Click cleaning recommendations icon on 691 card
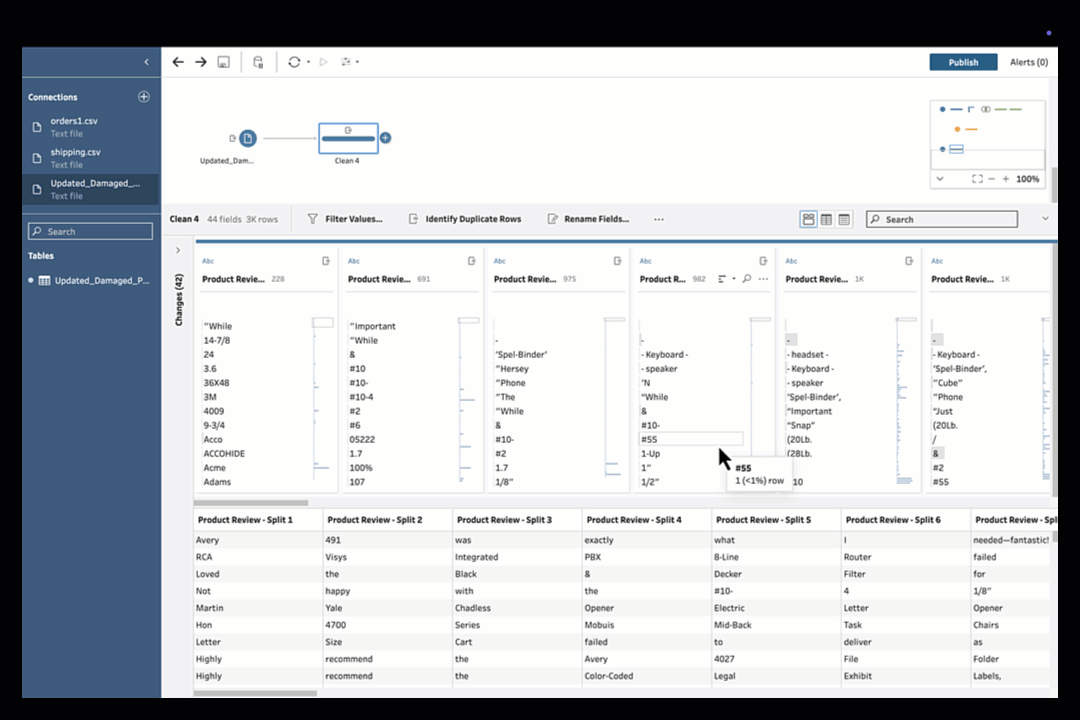Viewport: 1080px width, 720px height. [x=472, y=261]
